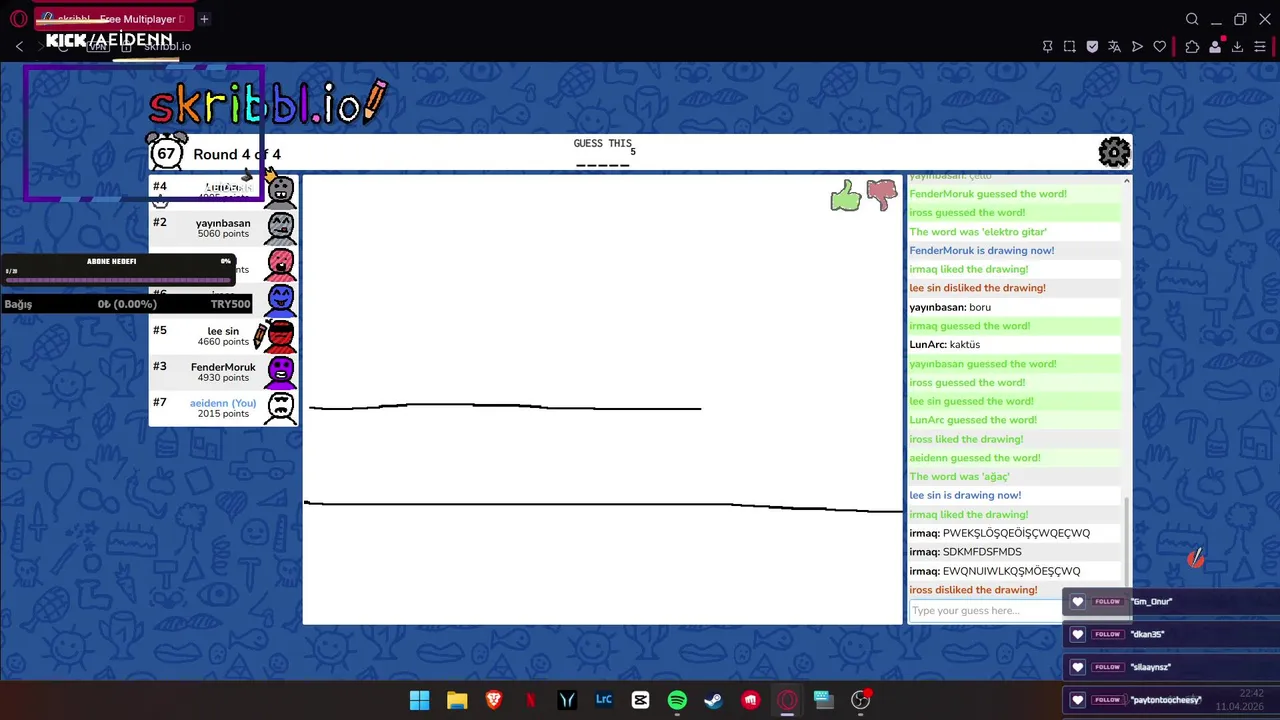Open Opera tab search magnifier
This screenshot has height=720, width=1280.
tap(1192, 19)
